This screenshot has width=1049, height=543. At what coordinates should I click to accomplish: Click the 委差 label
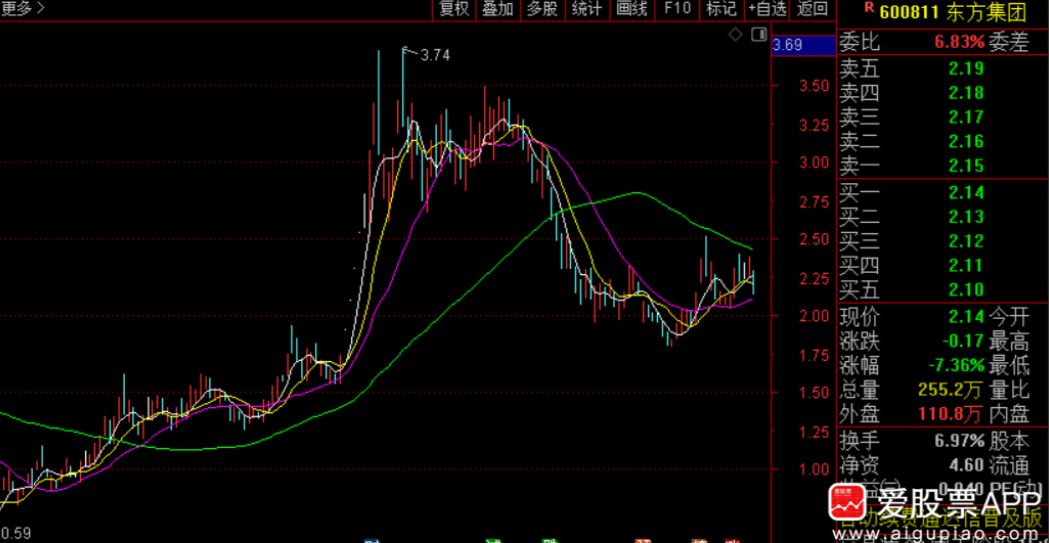tap(1009, 43)
